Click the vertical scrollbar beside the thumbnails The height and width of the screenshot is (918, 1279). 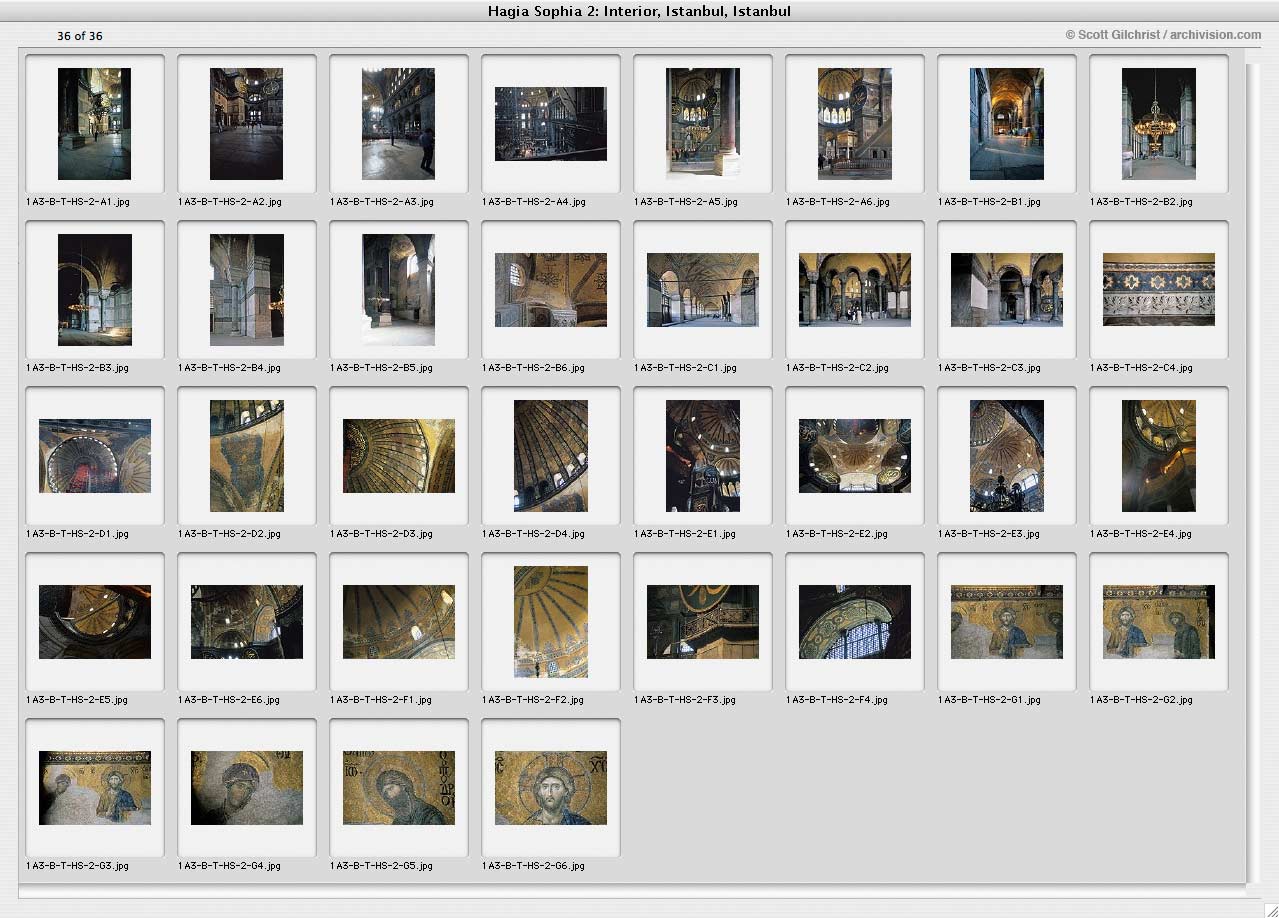point(1254,471)
